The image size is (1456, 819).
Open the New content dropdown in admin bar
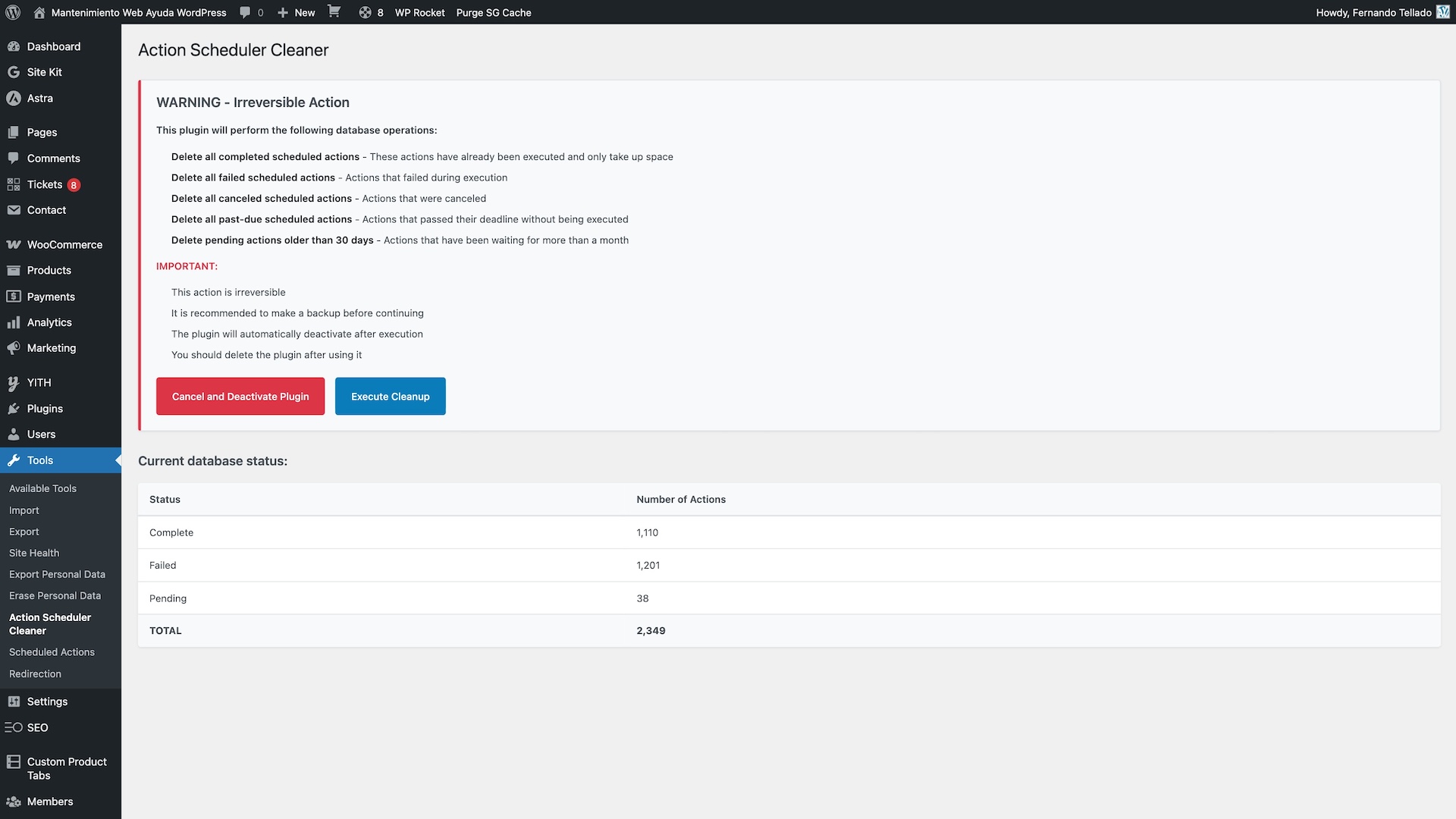point(296,12)
